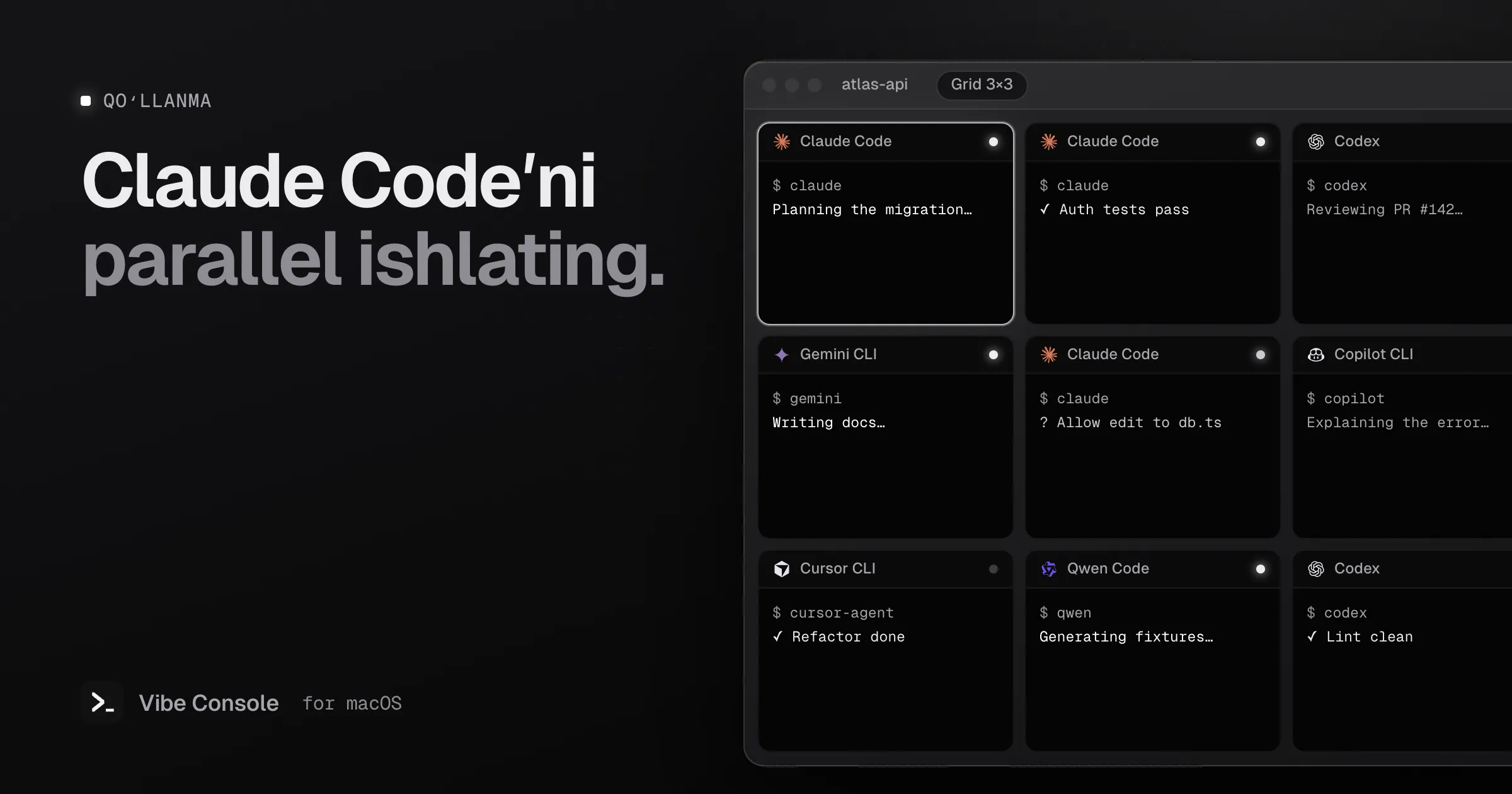Image resolution: width=1512 pixels, height=794 pixels.
Task: Click the 'Planning the migration…' terminal line
Action: click(x=873, y=210)
